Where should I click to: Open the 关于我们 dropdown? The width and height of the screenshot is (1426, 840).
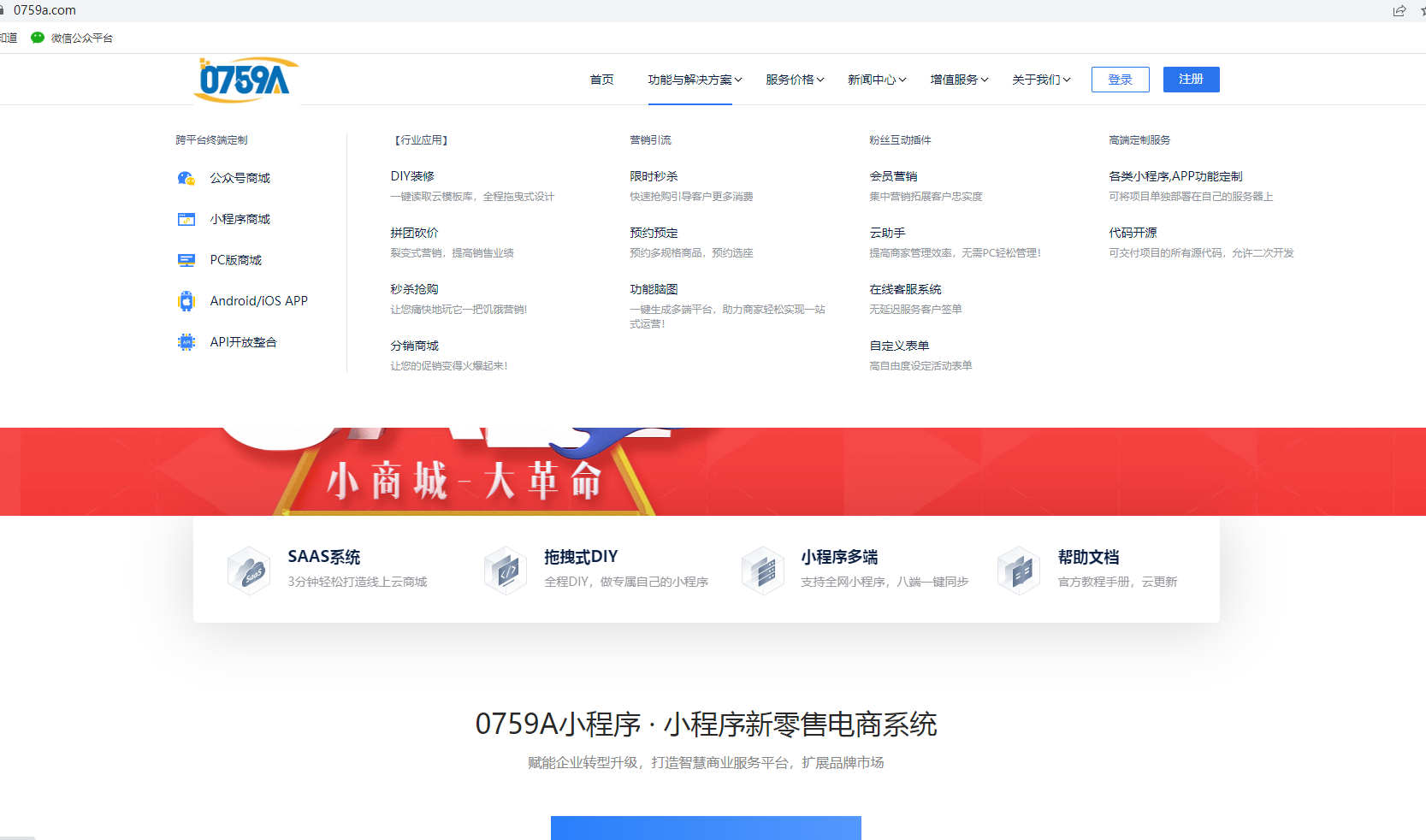1040,79
